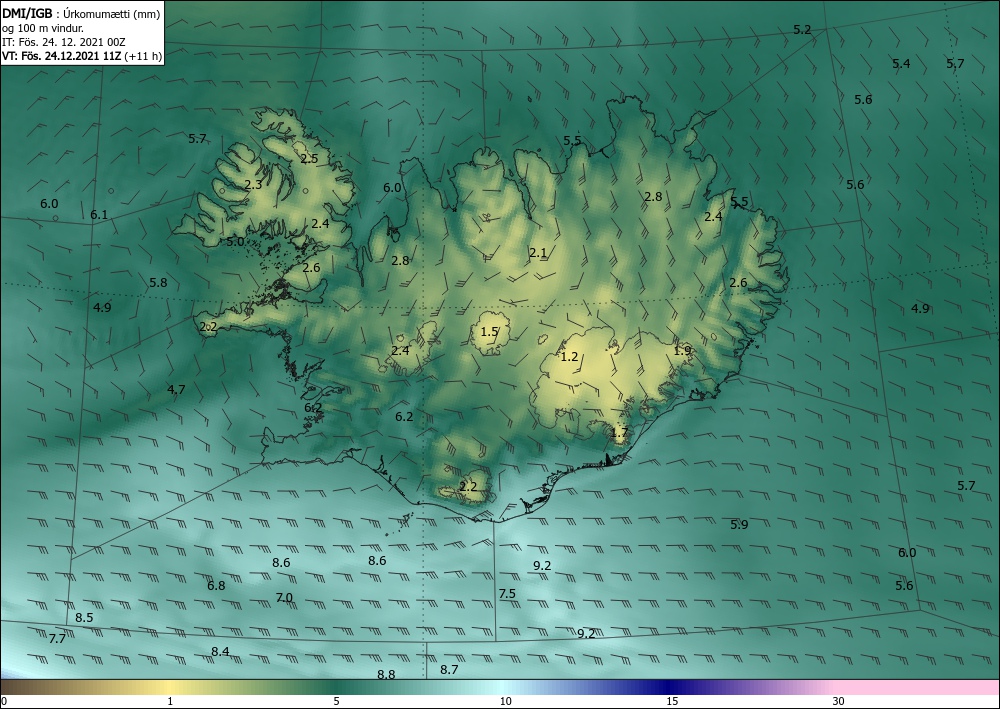Click the 30 label on the color scale
Screen dimensions: 1000x709
click(838, 701)
